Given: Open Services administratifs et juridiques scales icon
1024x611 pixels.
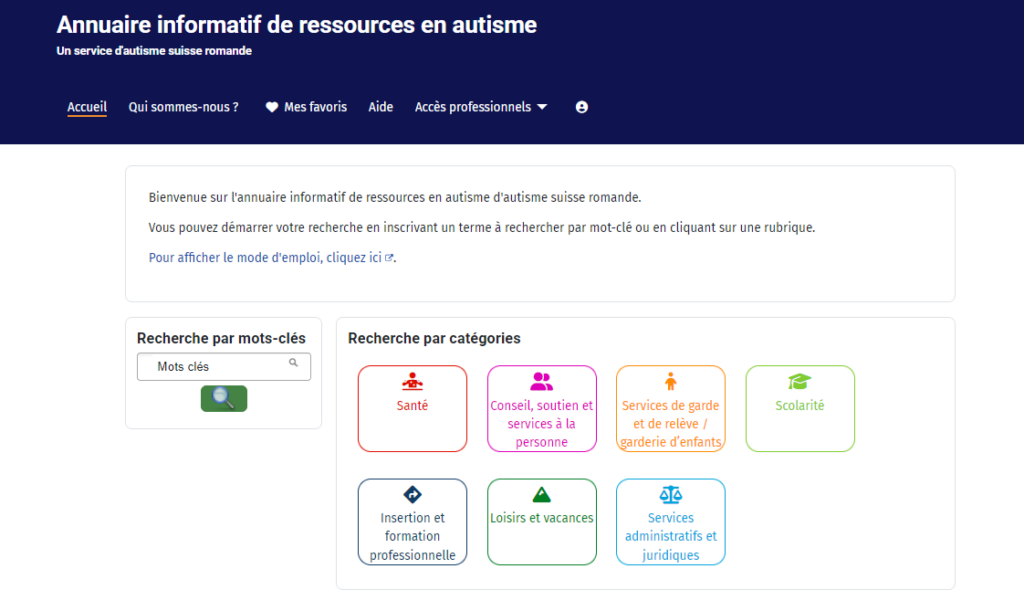Looking at the screenshot, I should tap(670, 494).
